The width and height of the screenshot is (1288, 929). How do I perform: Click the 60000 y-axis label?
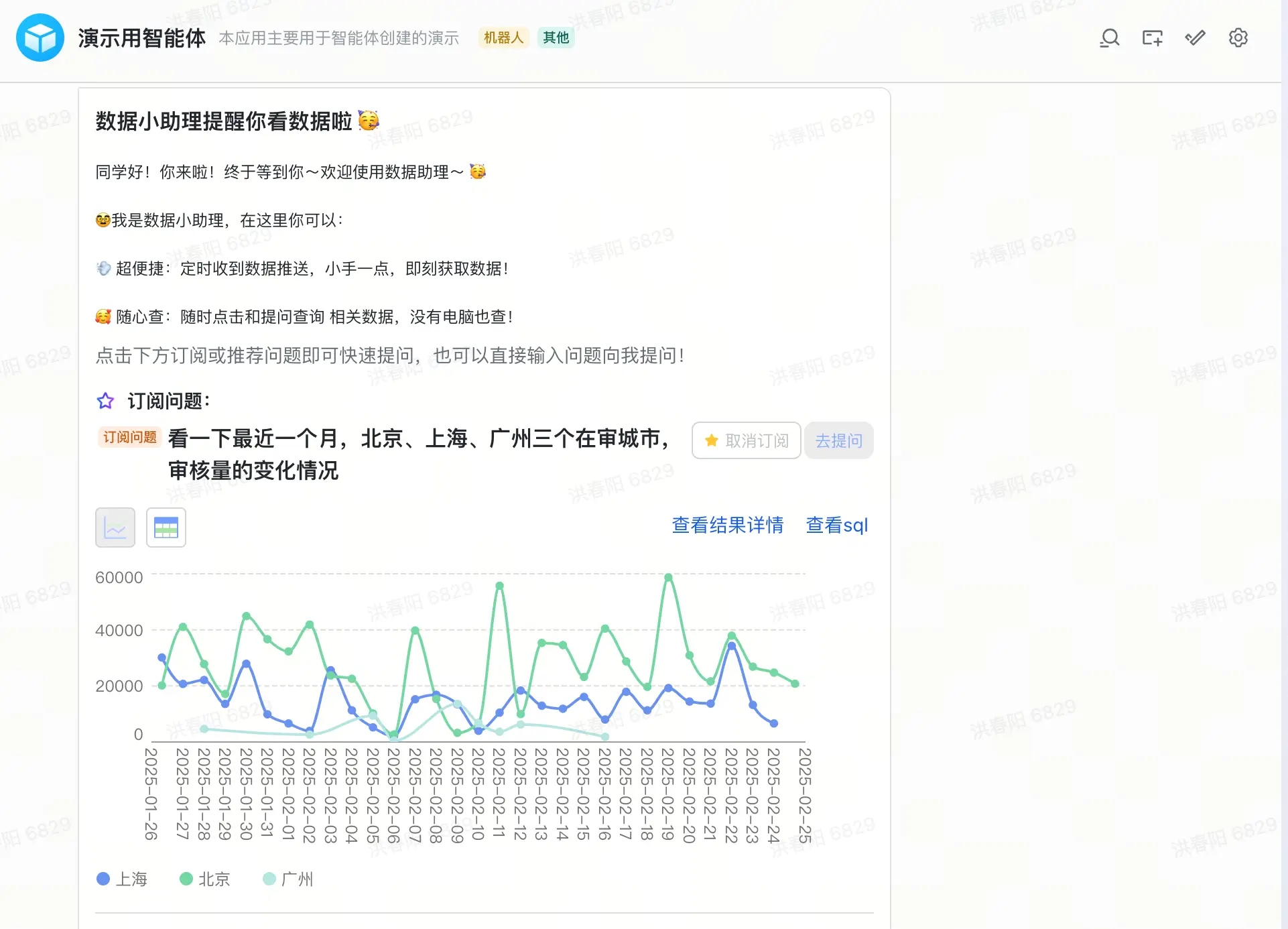pos(119,577)
